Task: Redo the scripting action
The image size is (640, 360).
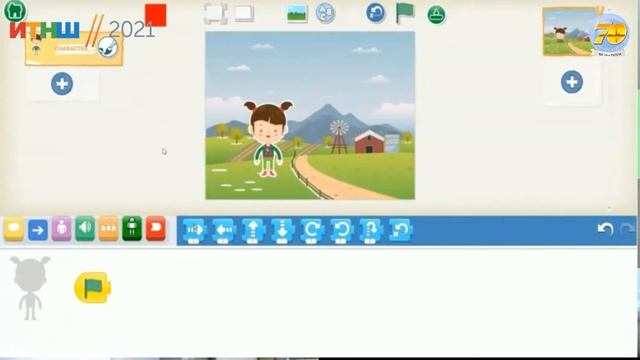Action: click(x=628, y=229)
